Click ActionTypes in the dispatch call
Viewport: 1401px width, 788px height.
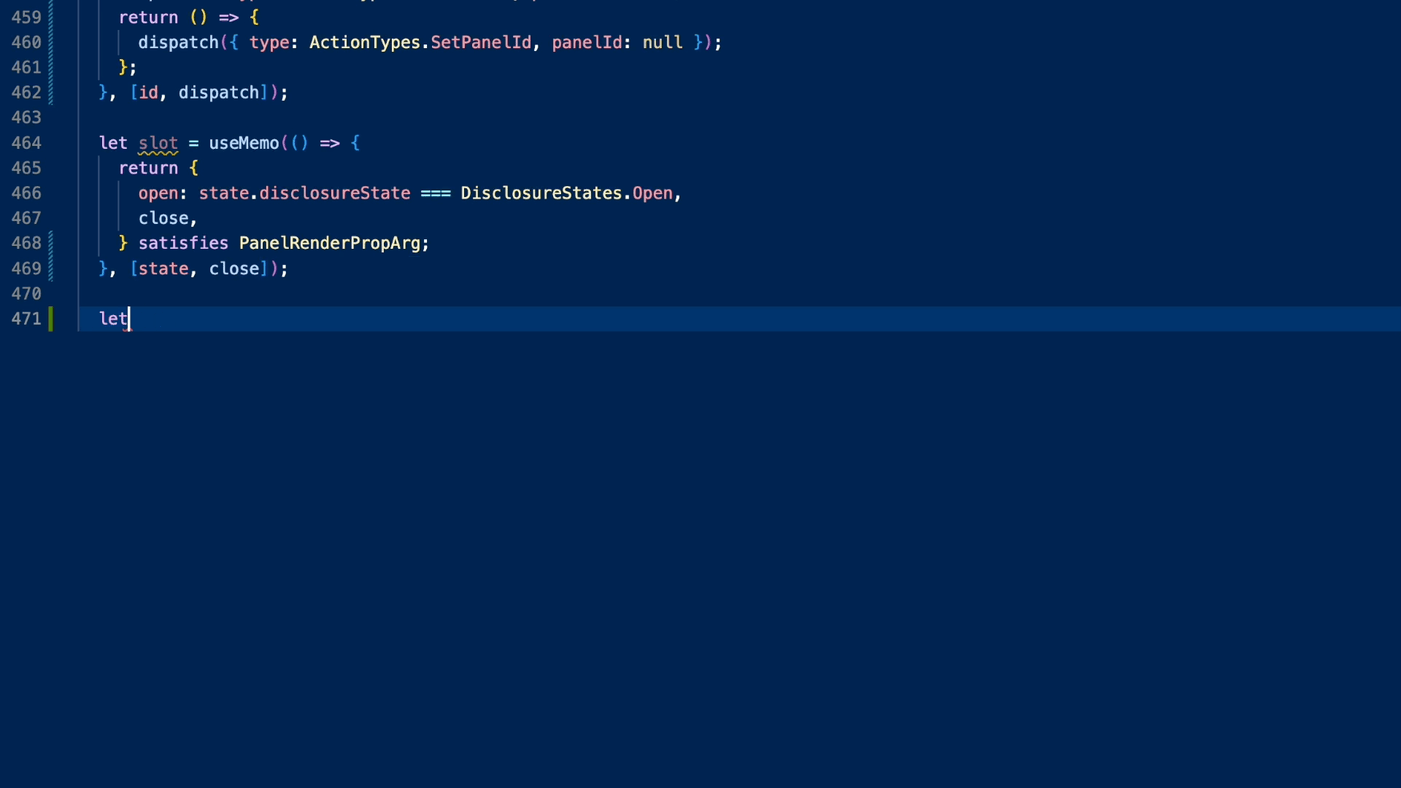pos(364,42)
